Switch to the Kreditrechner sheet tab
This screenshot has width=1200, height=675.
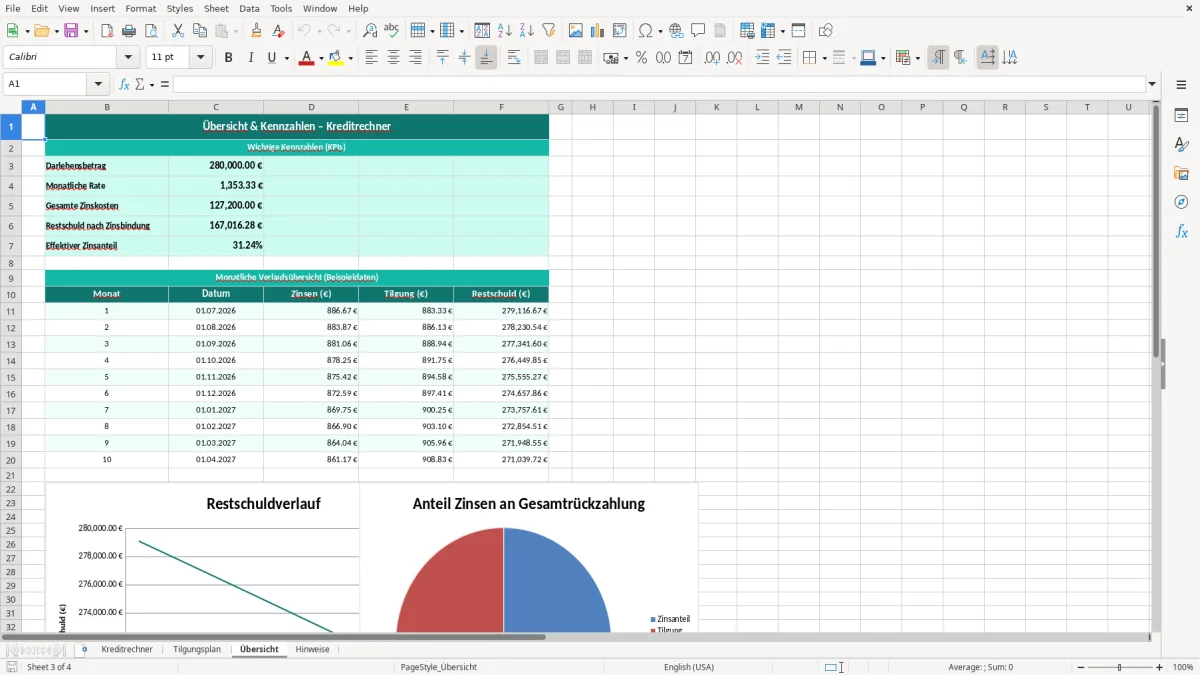pos(127,649)
